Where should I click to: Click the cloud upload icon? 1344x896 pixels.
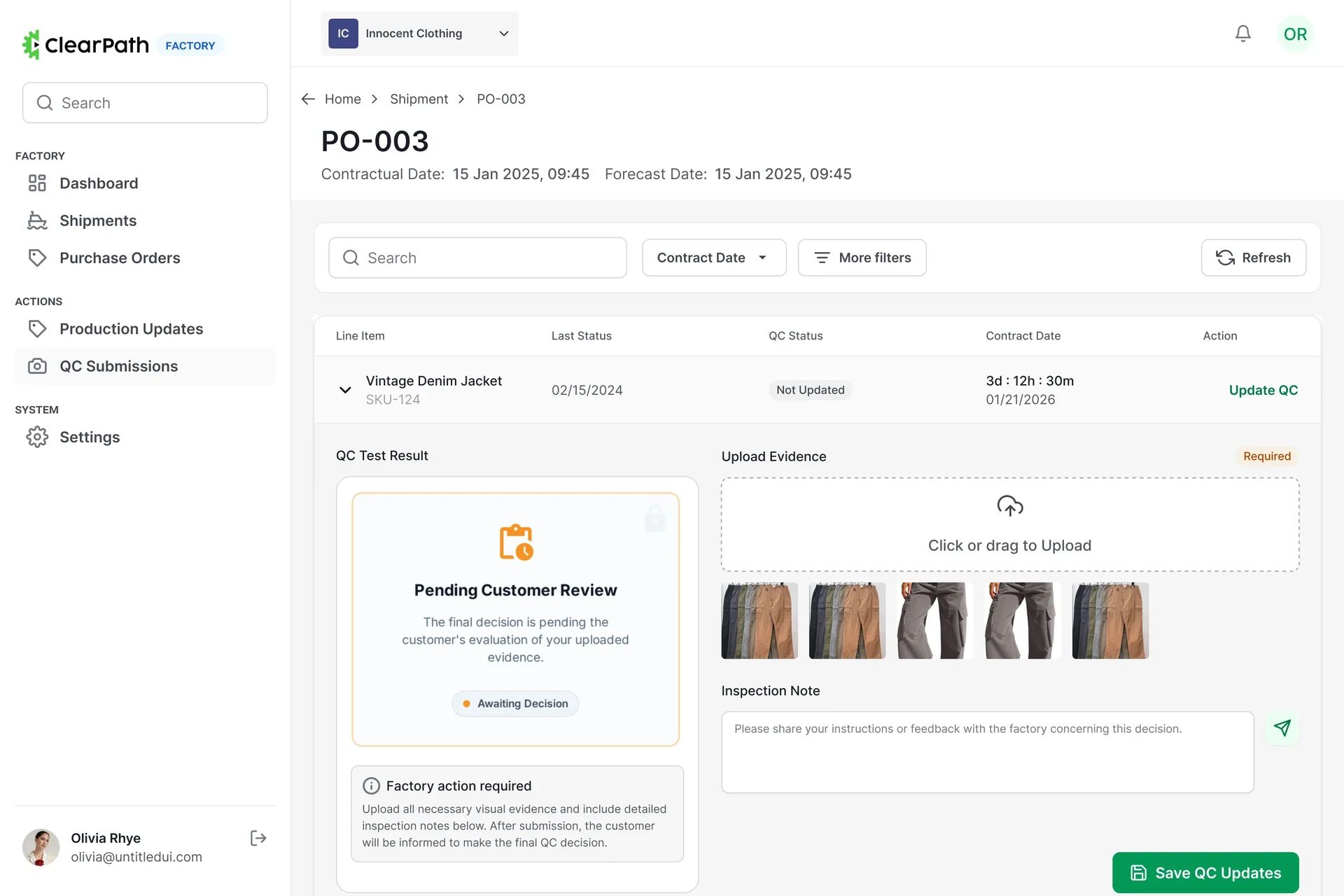pos(1010,506)
